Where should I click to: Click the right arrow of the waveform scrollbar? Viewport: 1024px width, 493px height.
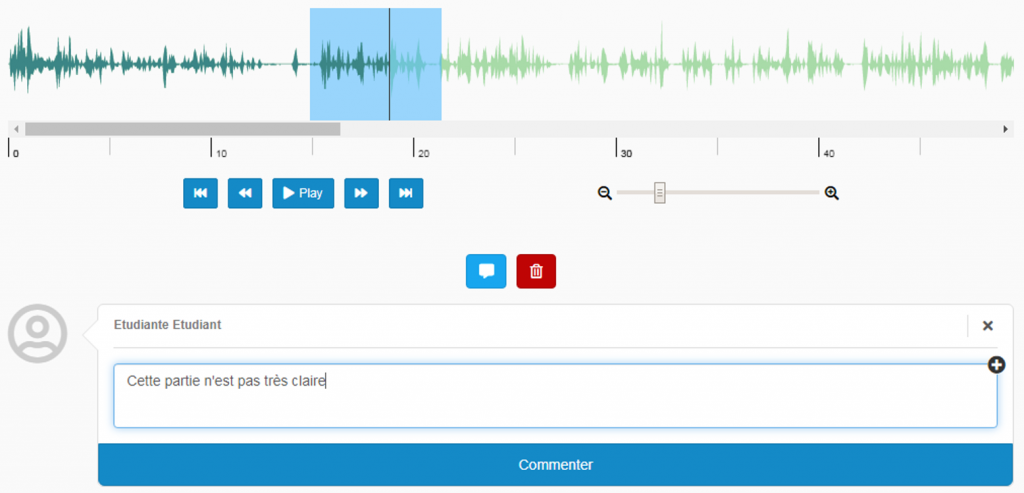tap(1006, 129)
